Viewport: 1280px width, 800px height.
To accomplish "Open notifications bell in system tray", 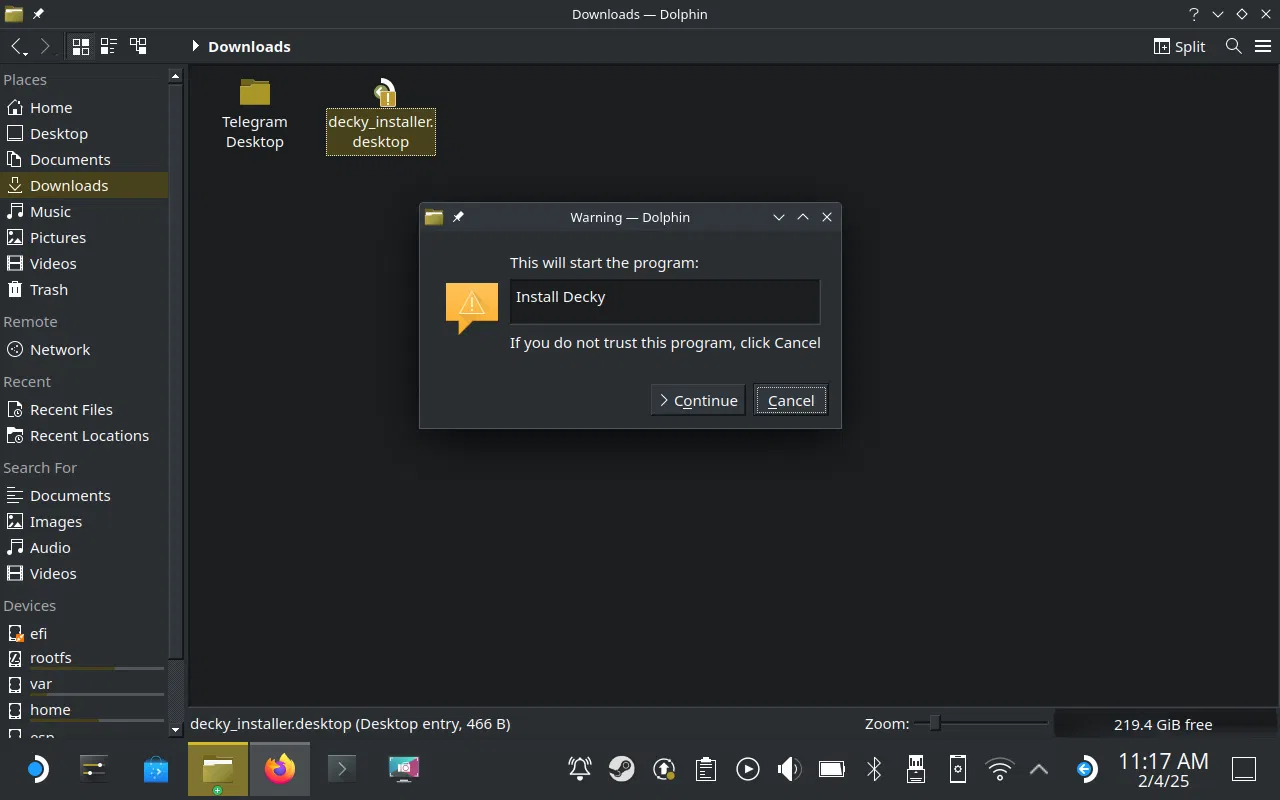I will click(x=580, y=769).
